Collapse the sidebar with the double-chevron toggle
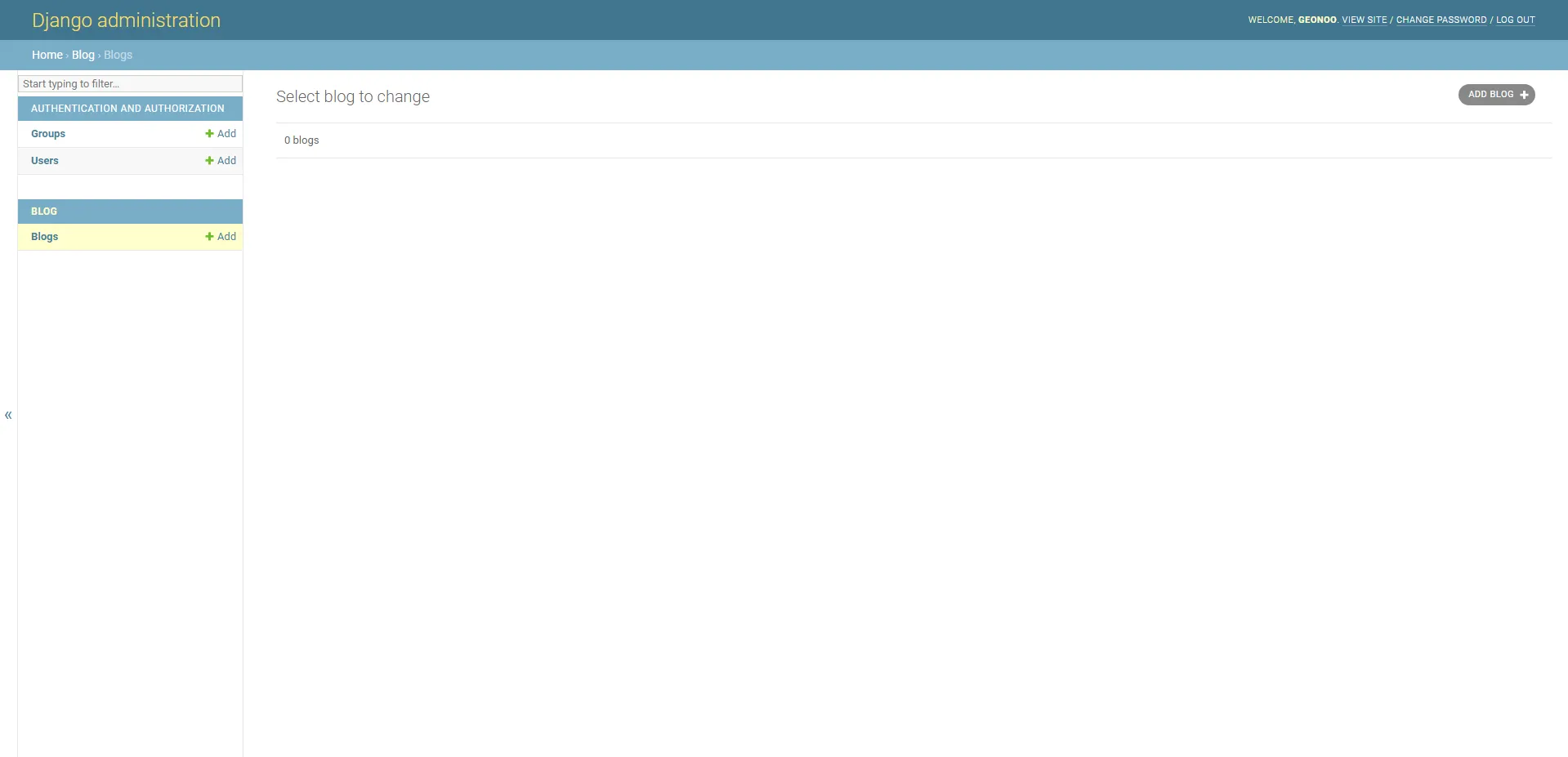1568x757 pixels. coord(8,415)
